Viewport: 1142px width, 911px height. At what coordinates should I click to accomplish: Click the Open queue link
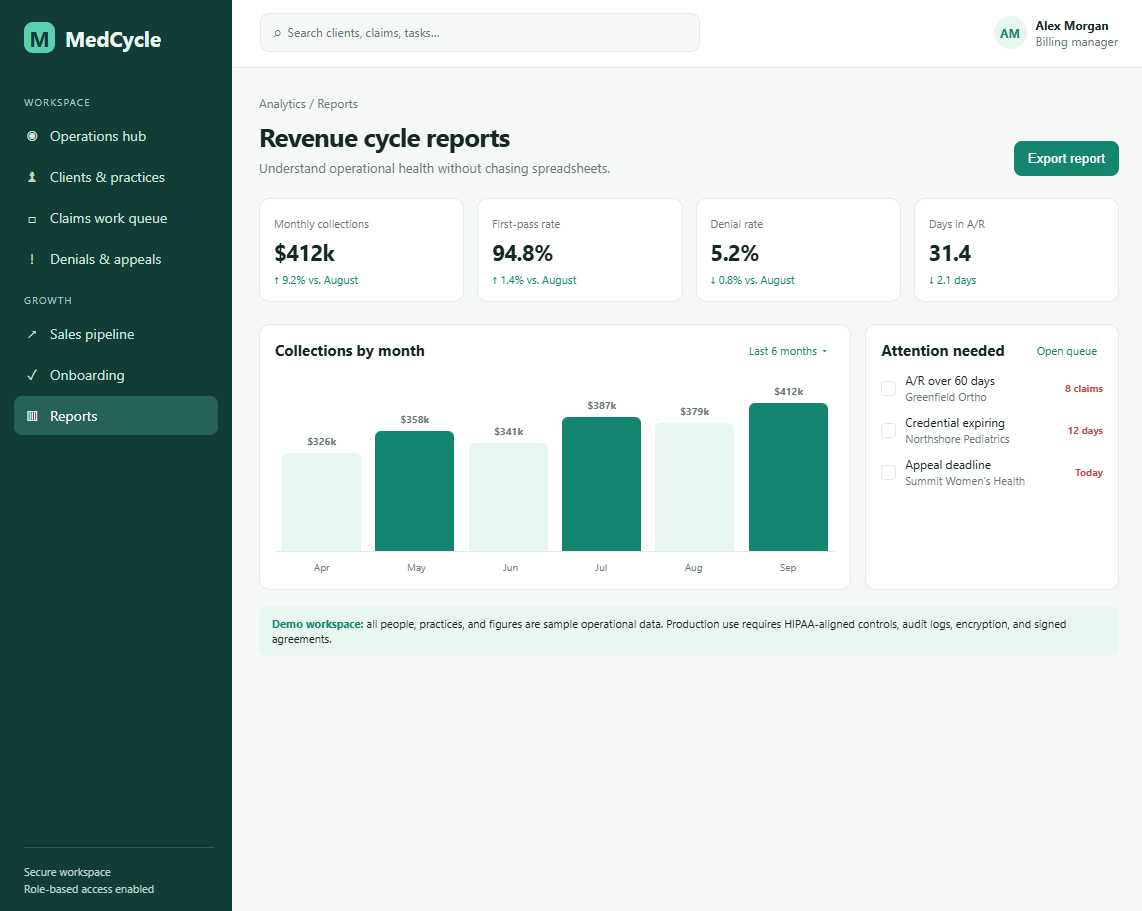1066,351
